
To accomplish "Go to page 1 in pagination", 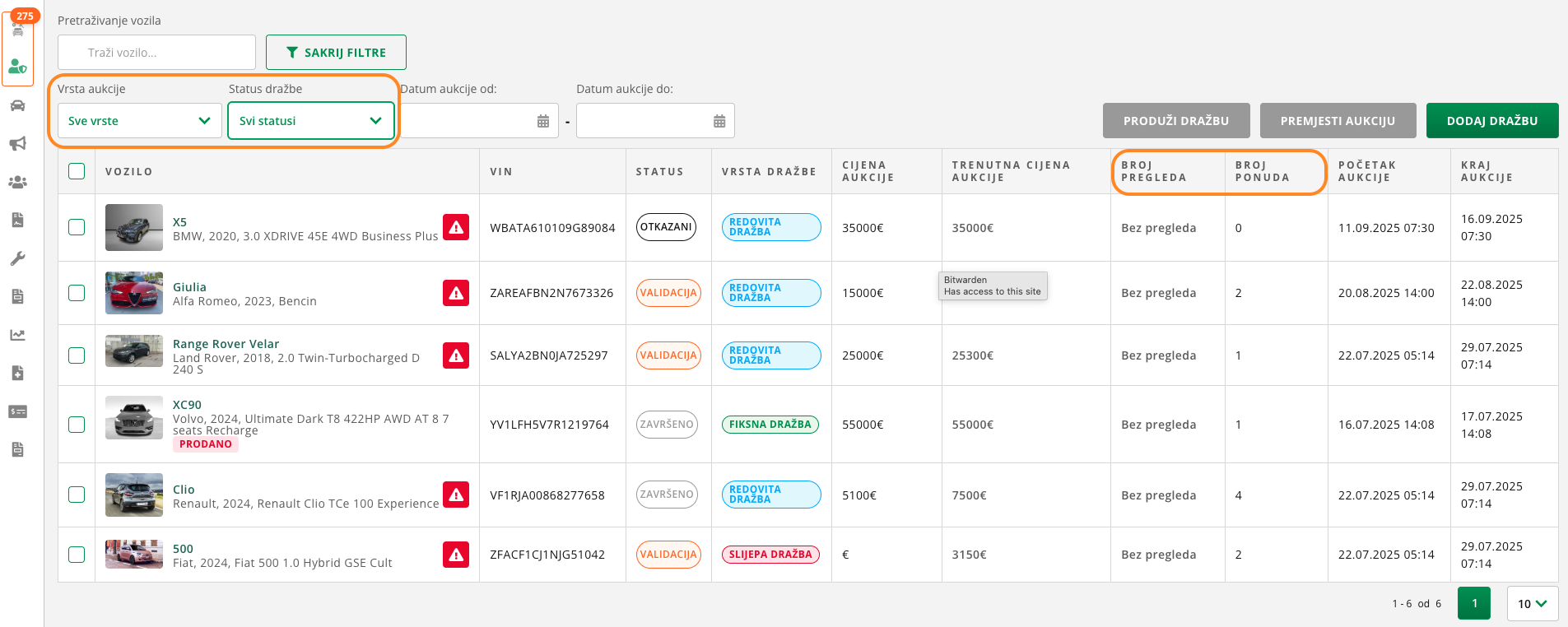I will click(1473, 603).
